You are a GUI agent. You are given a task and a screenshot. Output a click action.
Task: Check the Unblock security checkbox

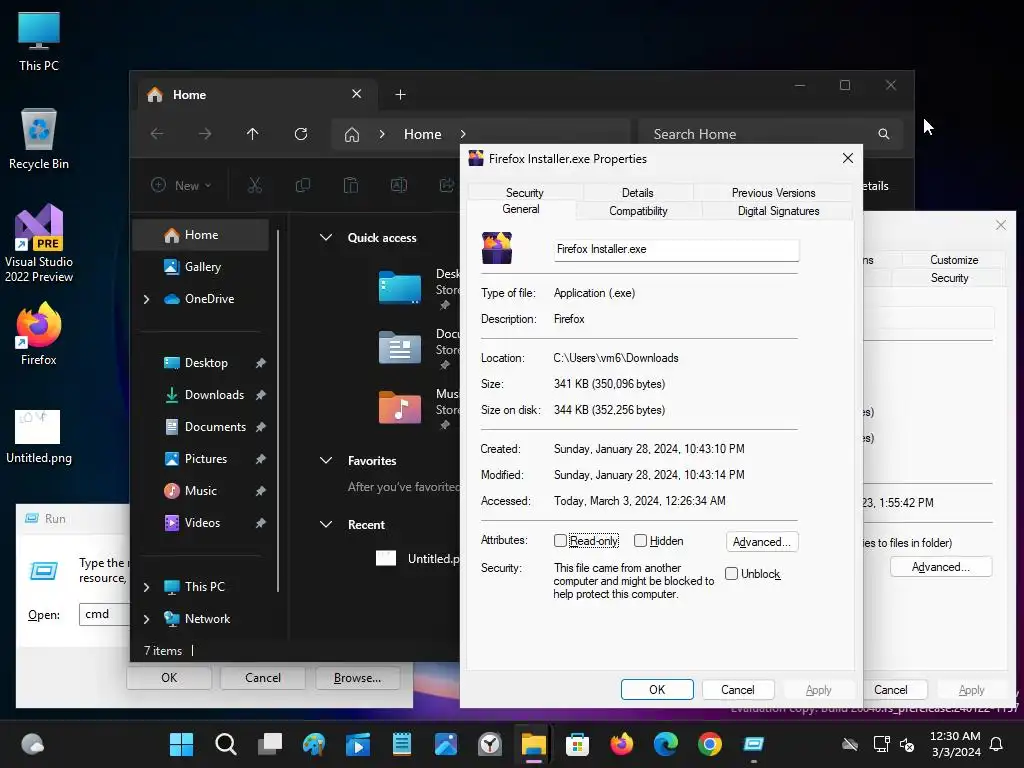click(x=731, y=573)
